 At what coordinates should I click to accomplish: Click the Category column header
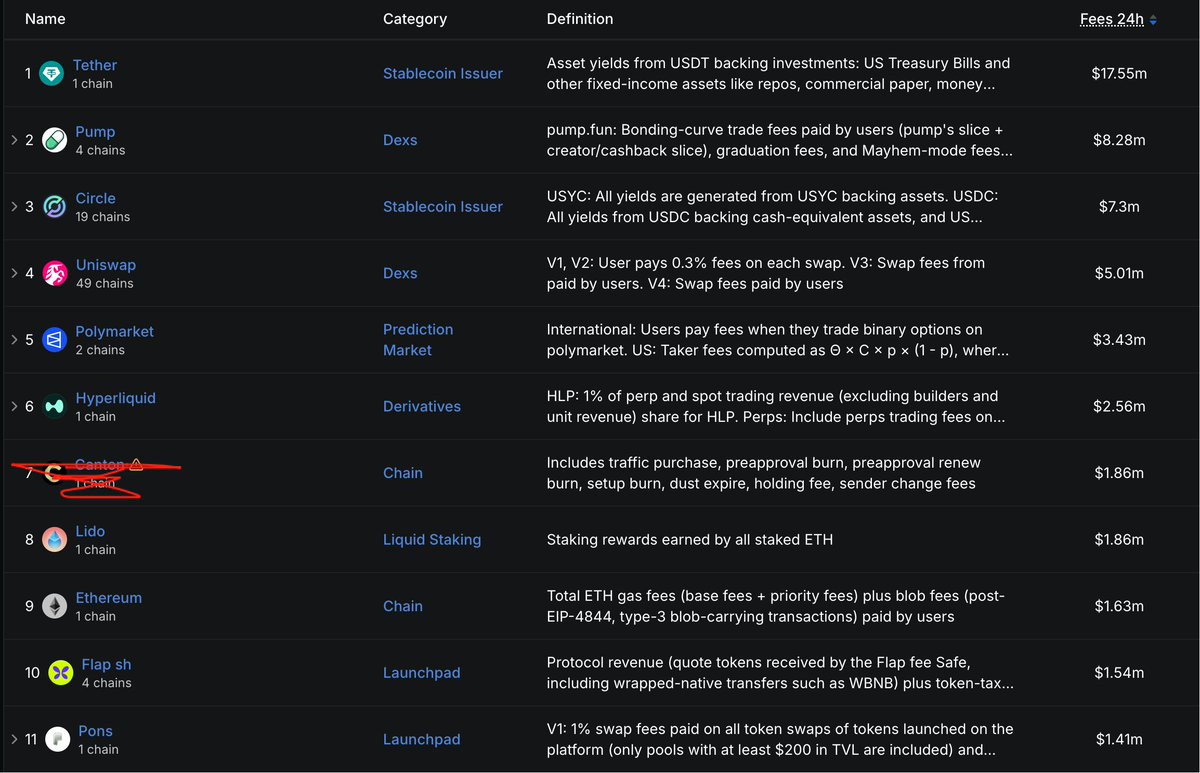(415, 19)
